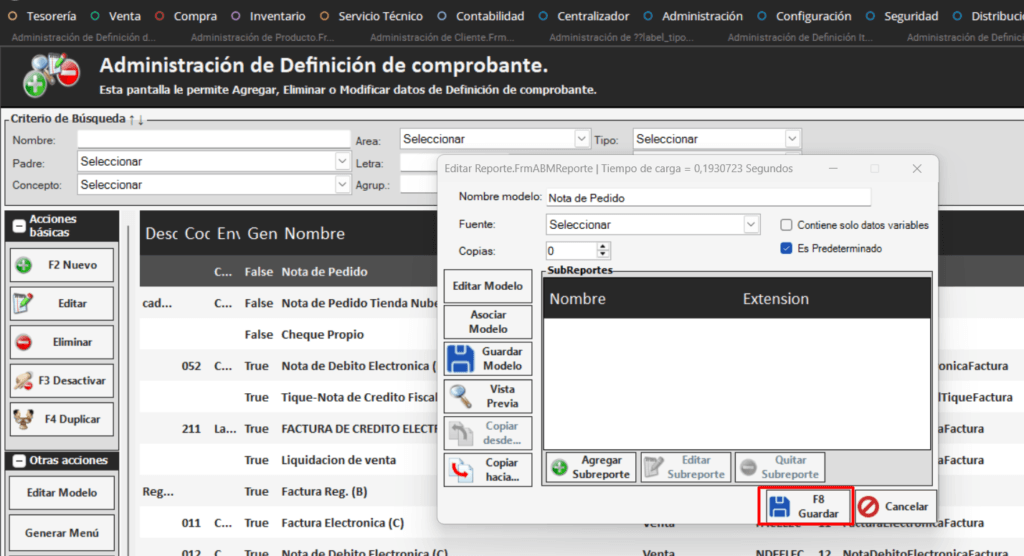Click the Guardar Modelo floppy disk icon
The width and height of the screenshot is (1024, 556).
coord(461,359)
